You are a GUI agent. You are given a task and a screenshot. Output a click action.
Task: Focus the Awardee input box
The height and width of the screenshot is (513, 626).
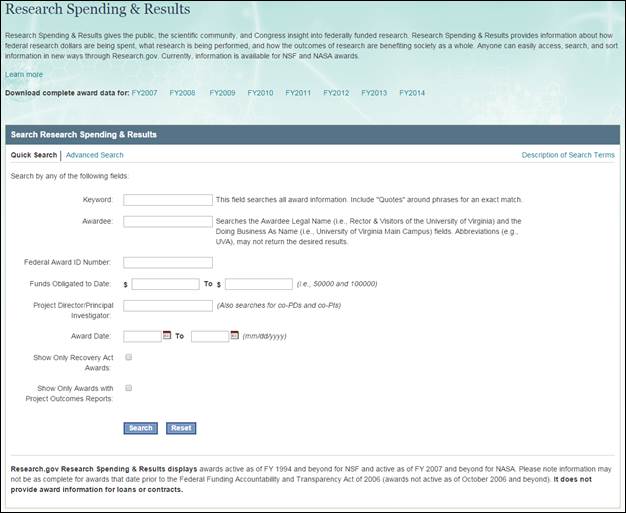(168, 221)
